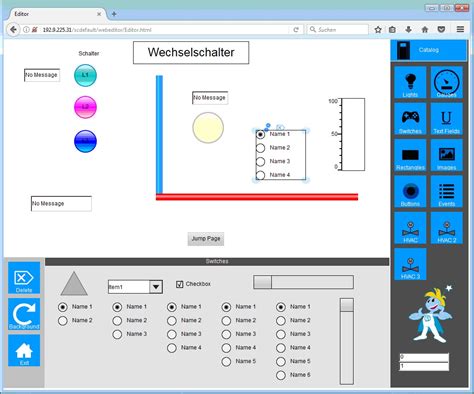Select Name 3 in the three-option radio template
Image resolution: width=474 pixels, height=394 pixels.
pos(117,334)
